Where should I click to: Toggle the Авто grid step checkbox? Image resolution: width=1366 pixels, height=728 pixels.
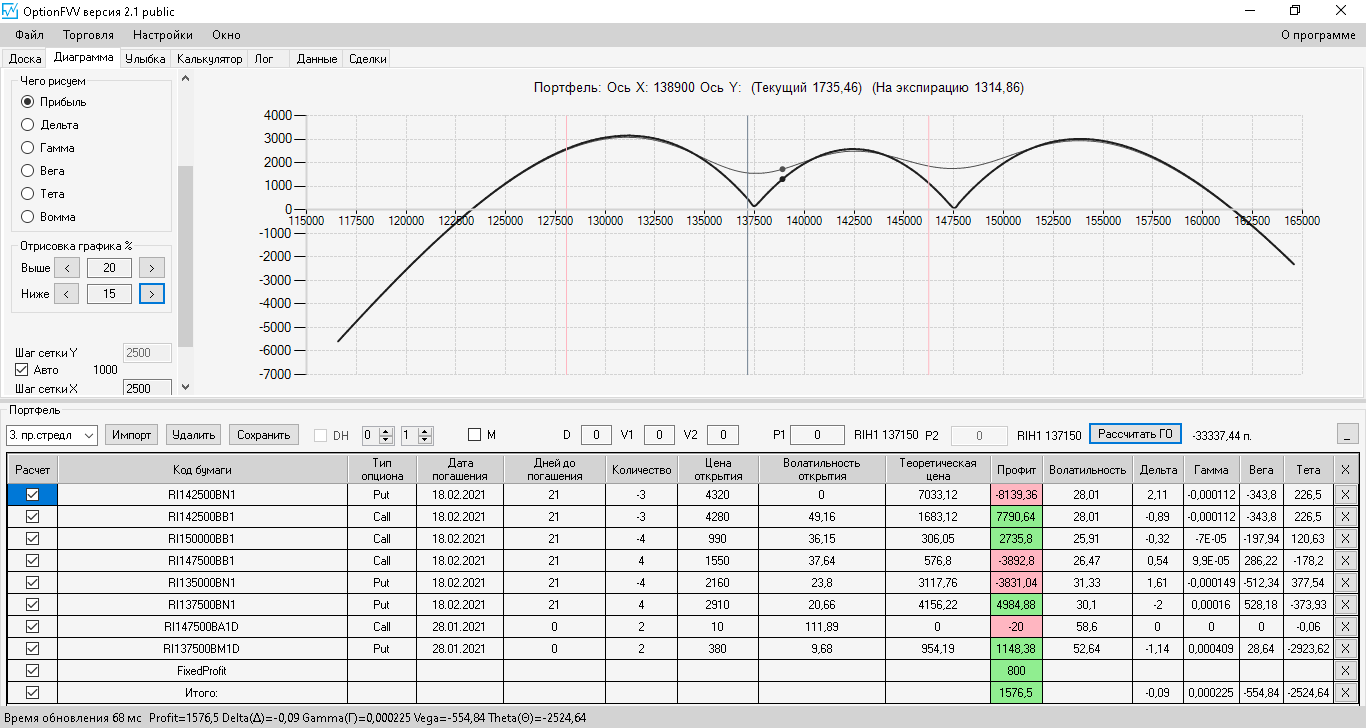(x=22, y=370)
